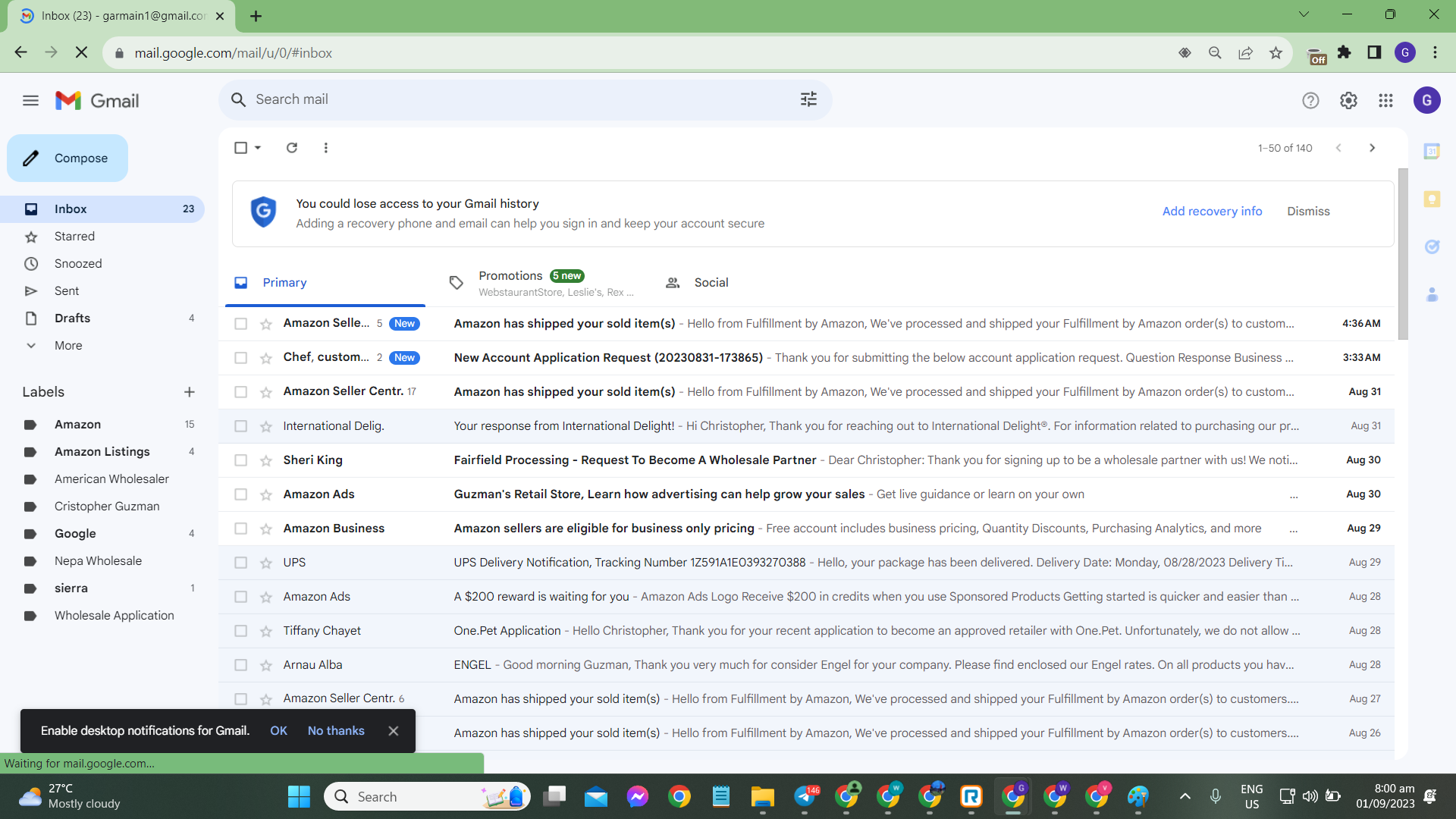Tick the Tiffany Chayet email checkbox
The height and width of the screenshot is (819, 1456).
pyautogui.click(x=240, y=631)
